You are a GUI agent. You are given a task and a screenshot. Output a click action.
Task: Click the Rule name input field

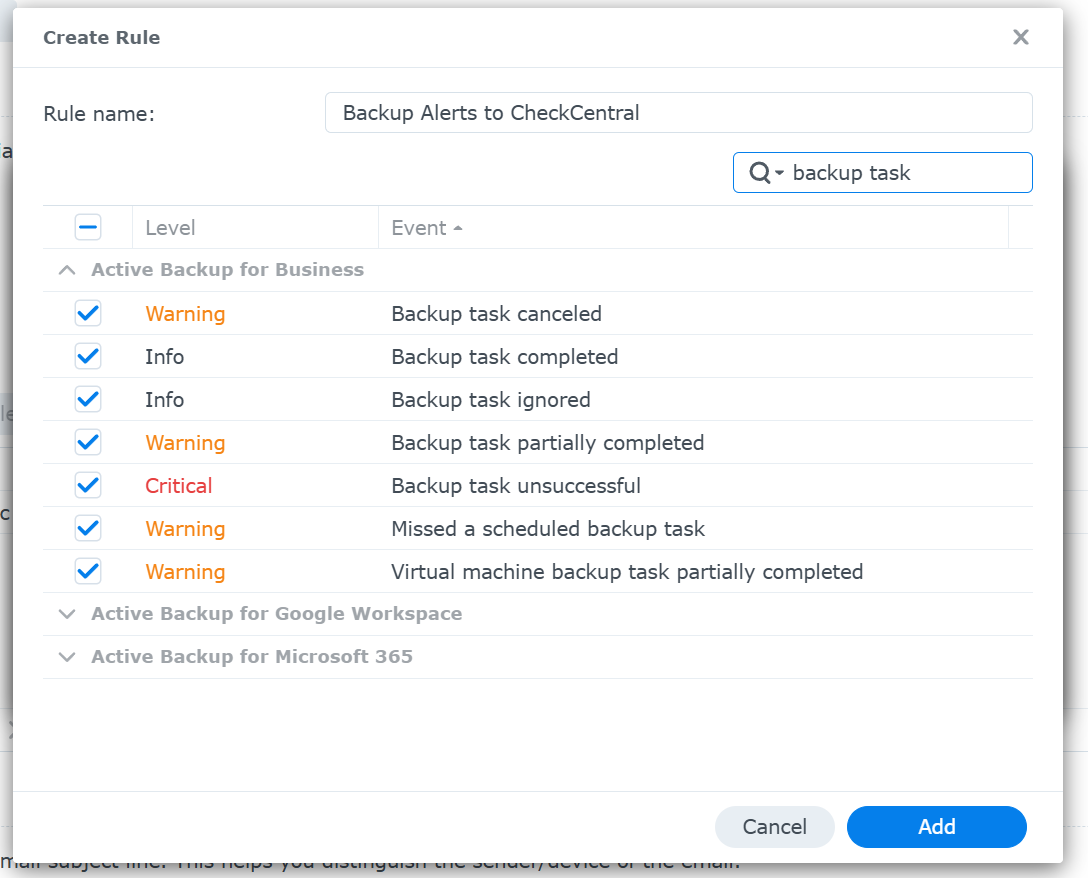(x=679, y=112)
